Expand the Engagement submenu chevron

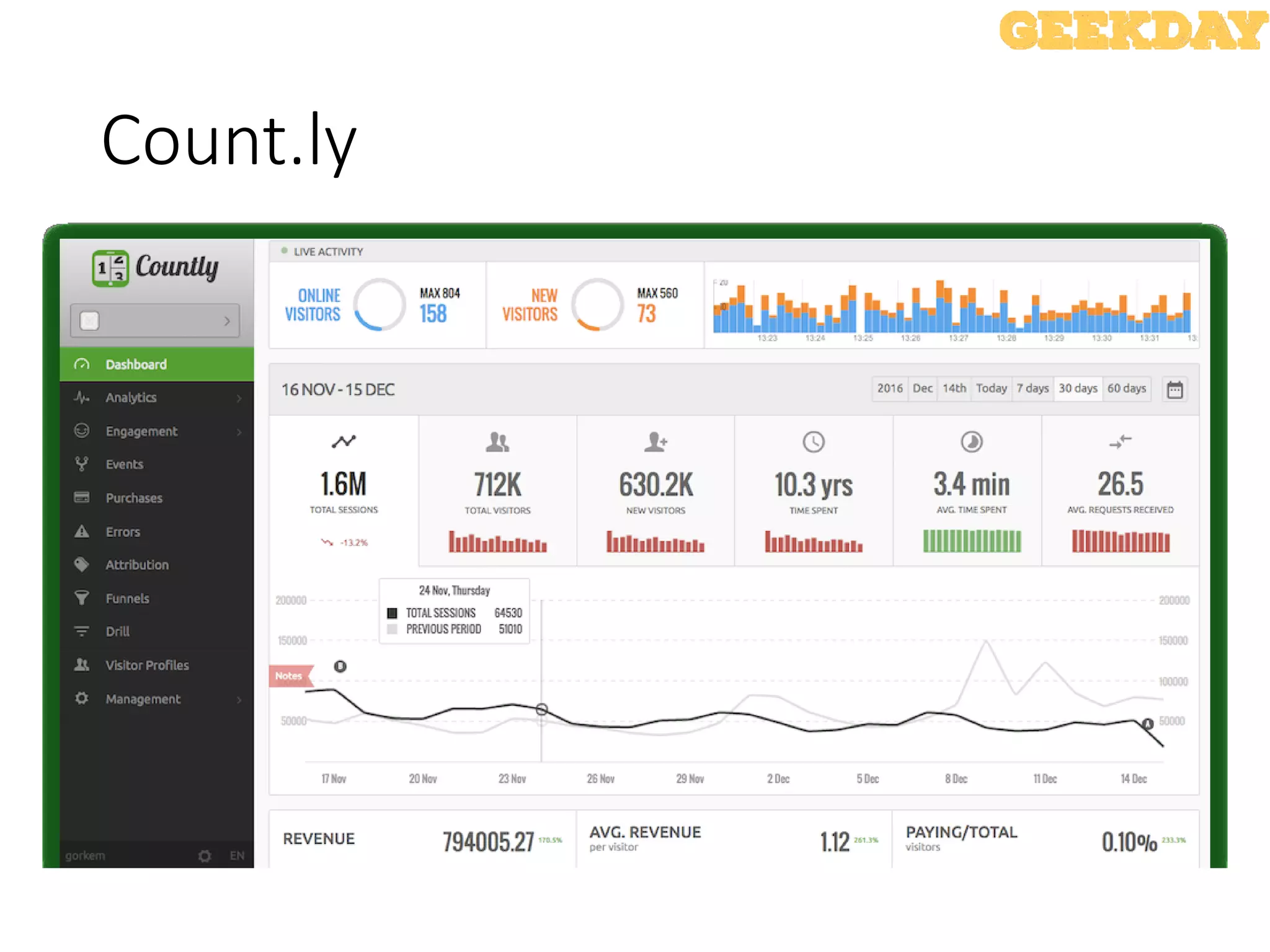(x=239, y=431)
